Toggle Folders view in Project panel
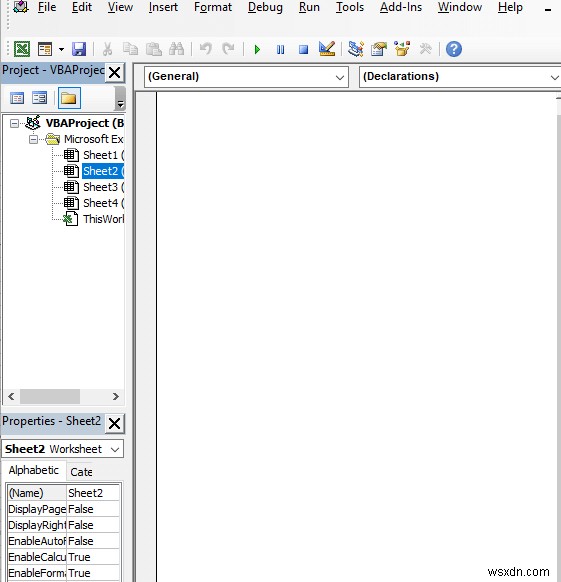The height and width of the screenshot is (582, 561). [69, 98]
